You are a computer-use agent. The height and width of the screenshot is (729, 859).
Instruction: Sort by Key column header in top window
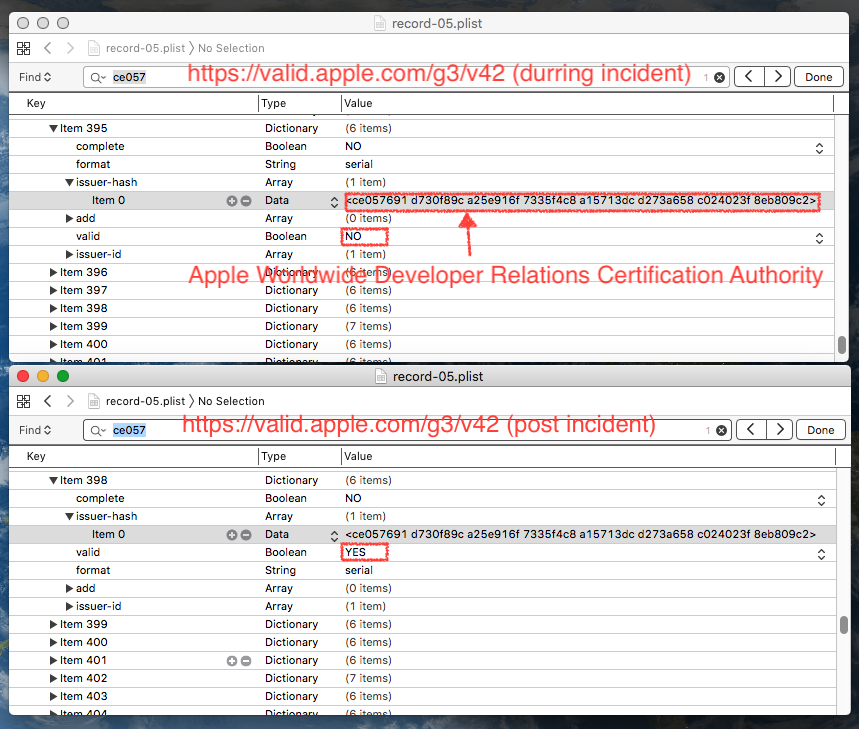[x=134, y=104]
